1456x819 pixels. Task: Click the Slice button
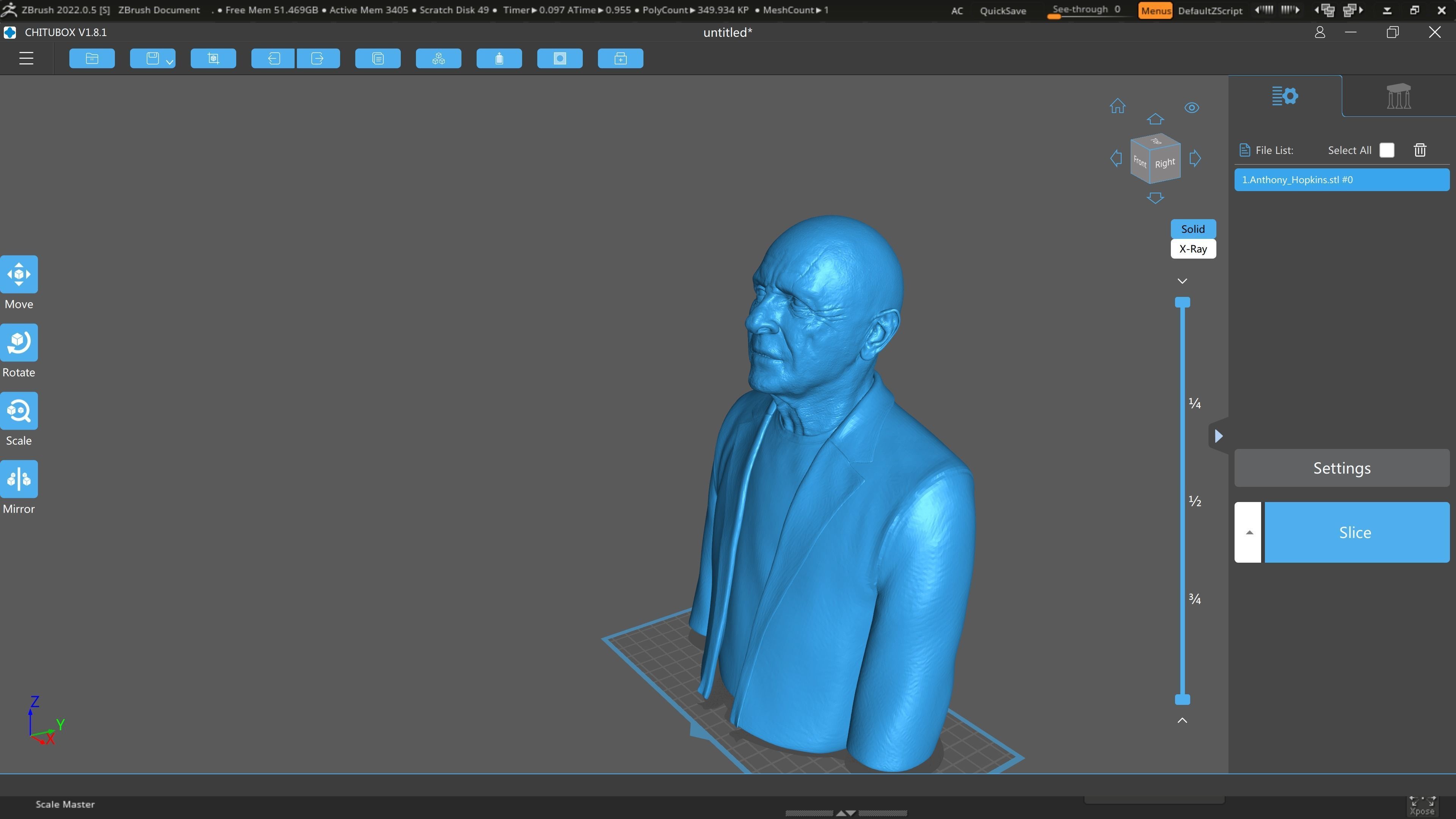pos(1357,532)
